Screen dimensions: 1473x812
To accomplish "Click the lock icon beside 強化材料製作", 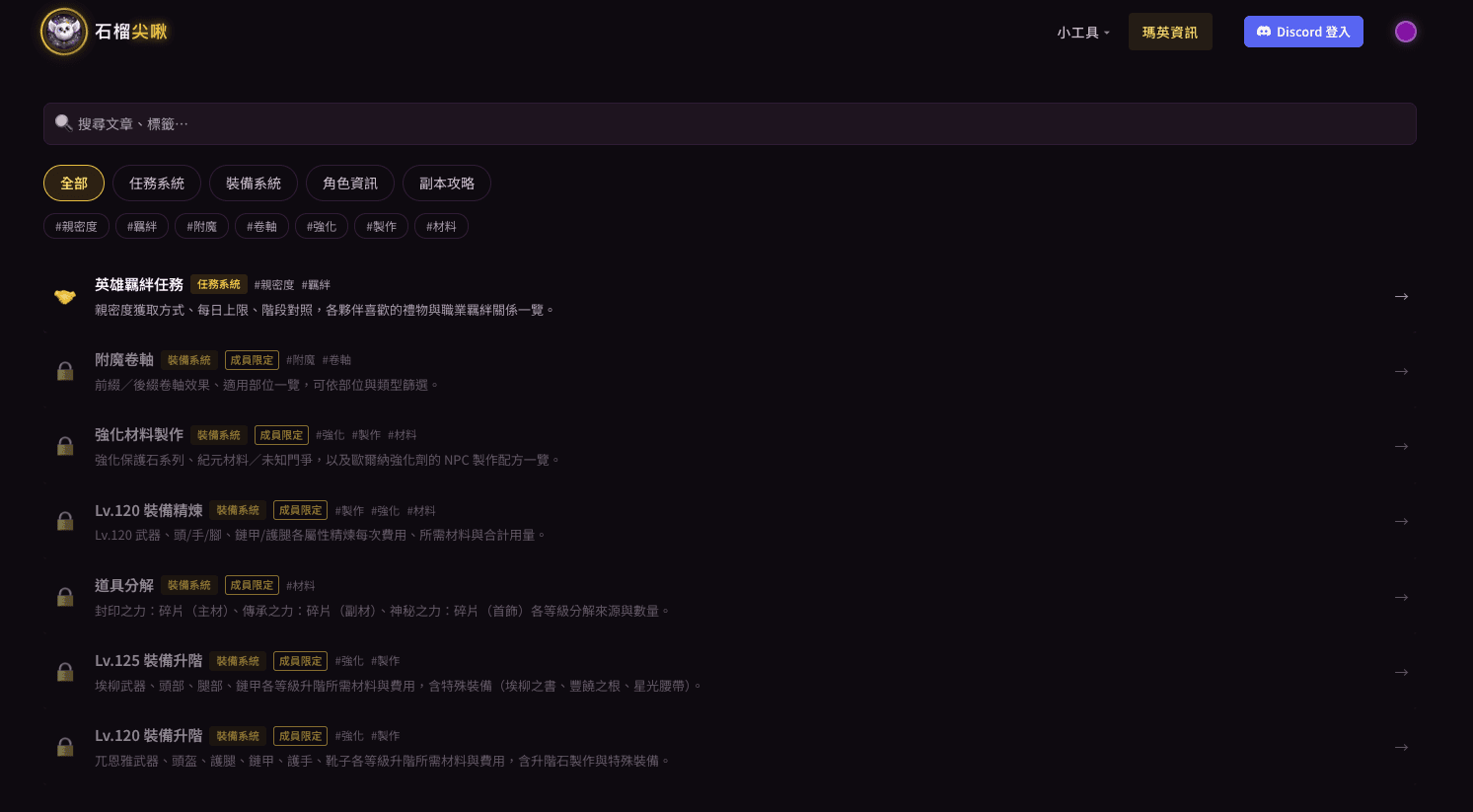I will click(65, 446).
